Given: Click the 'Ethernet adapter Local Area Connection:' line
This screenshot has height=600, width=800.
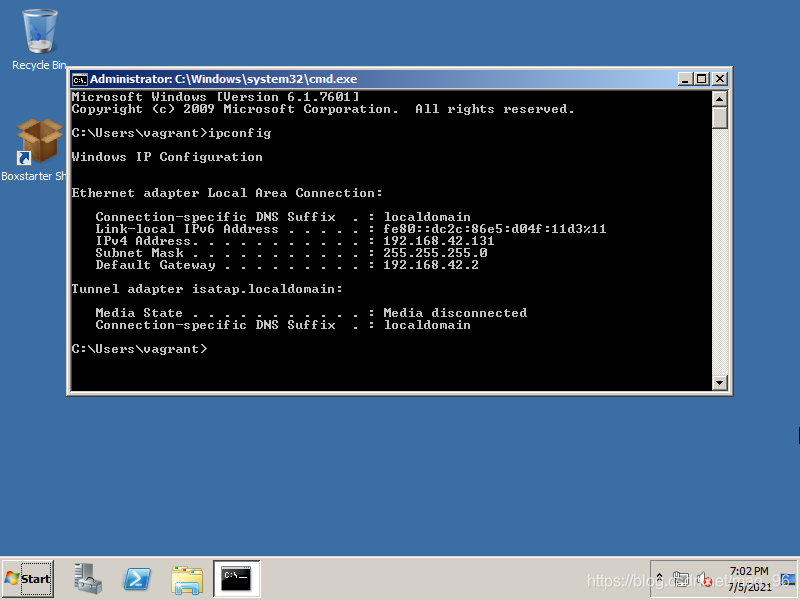Looking at the screenshot, I should tap(227, 193).
